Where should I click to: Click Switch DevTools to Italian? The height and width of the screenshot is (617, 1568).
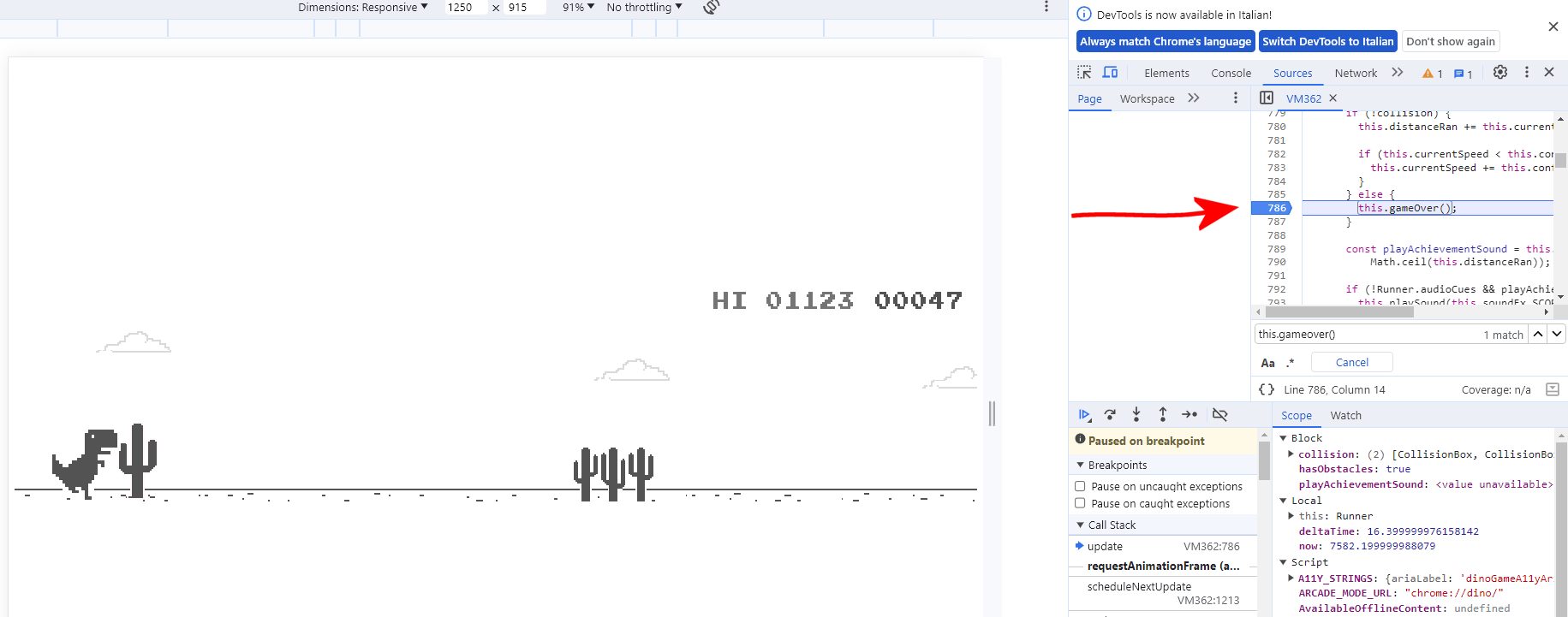click(1328, 41)
